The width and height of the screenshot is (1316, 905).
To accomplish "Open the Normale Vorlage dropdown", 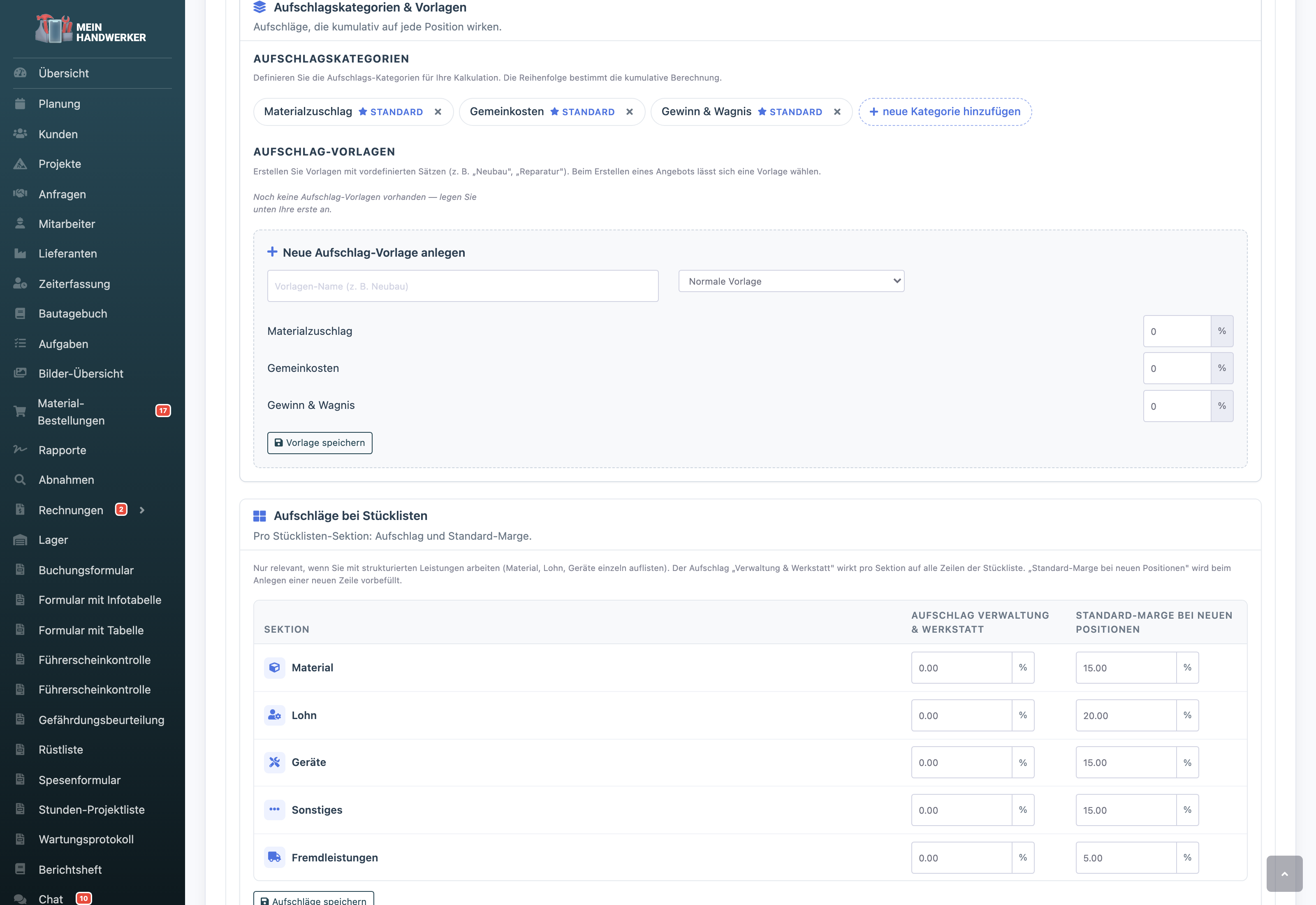I will click(x=791, y=281).
